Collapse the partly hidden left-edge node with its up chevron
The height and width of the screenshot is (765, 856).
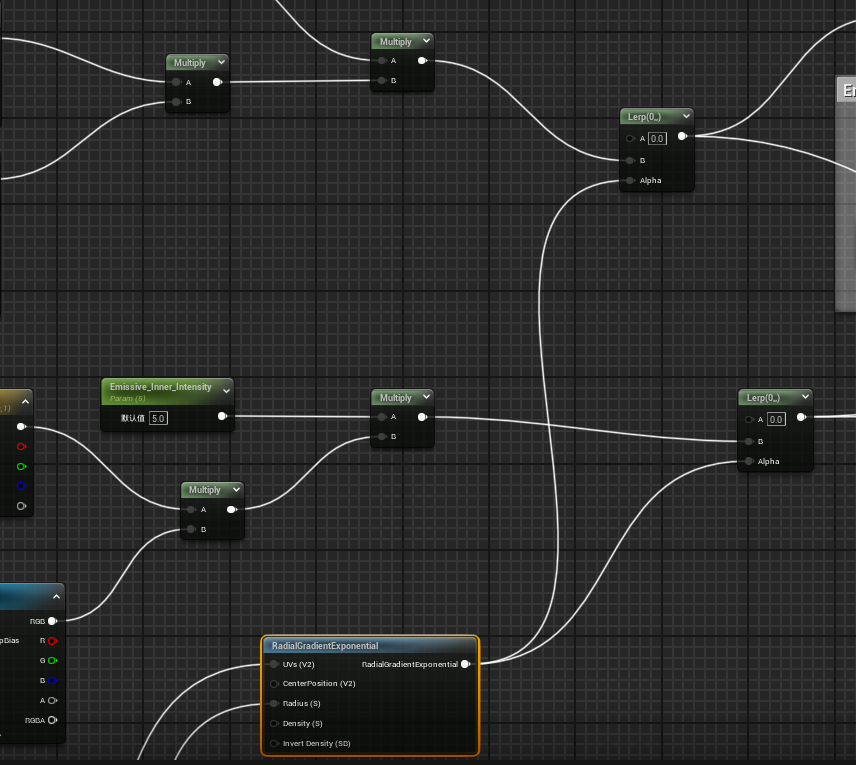coord(25,401)
